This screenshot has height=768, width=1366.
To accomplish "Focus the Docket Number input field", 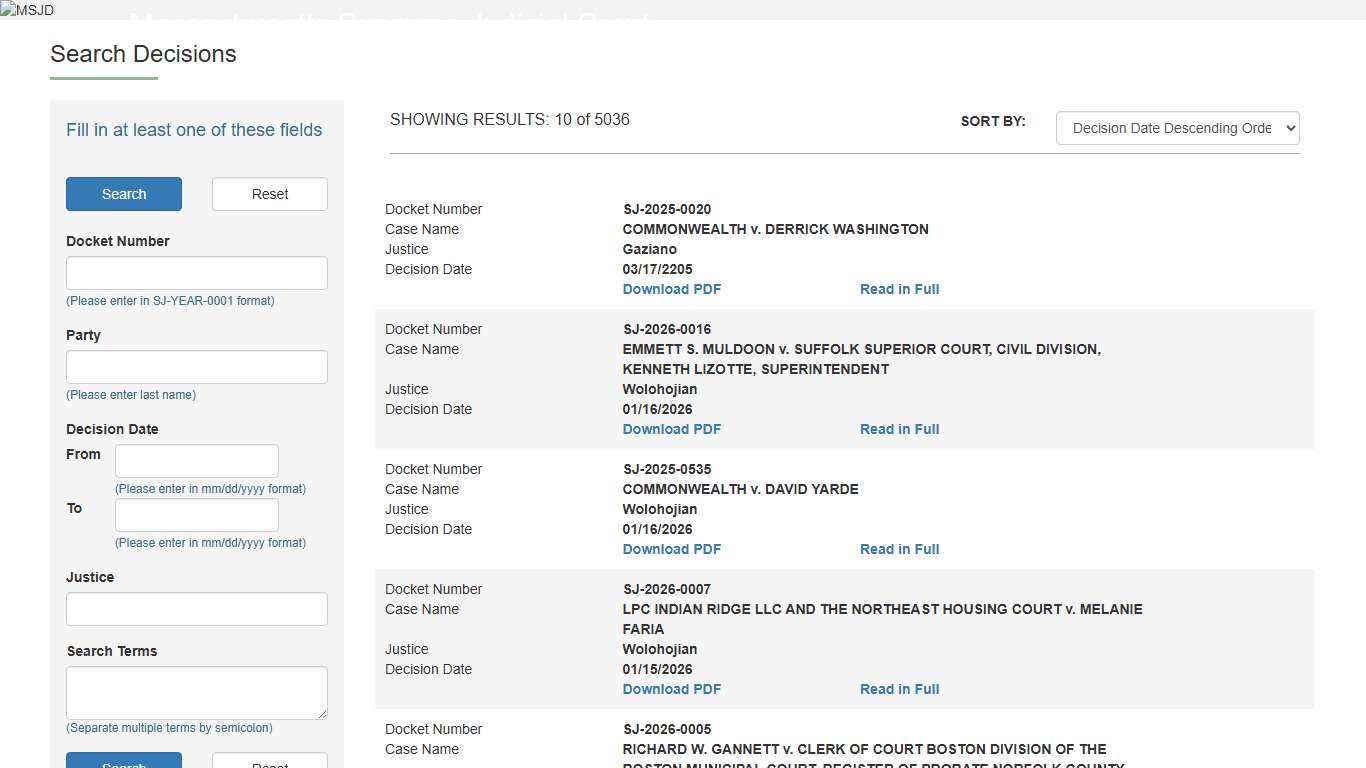I will tap(196, 273).
